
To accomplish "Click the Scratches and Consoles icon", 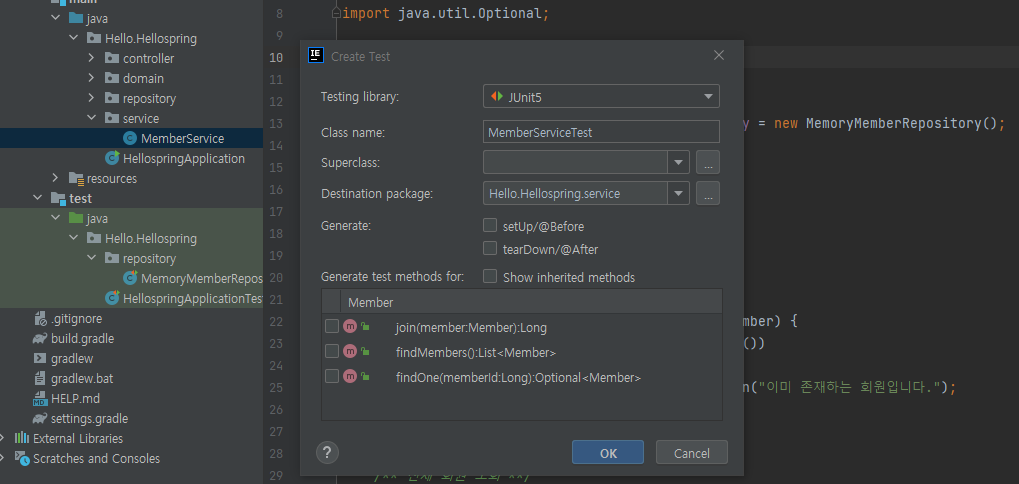I will click(22, 459).
